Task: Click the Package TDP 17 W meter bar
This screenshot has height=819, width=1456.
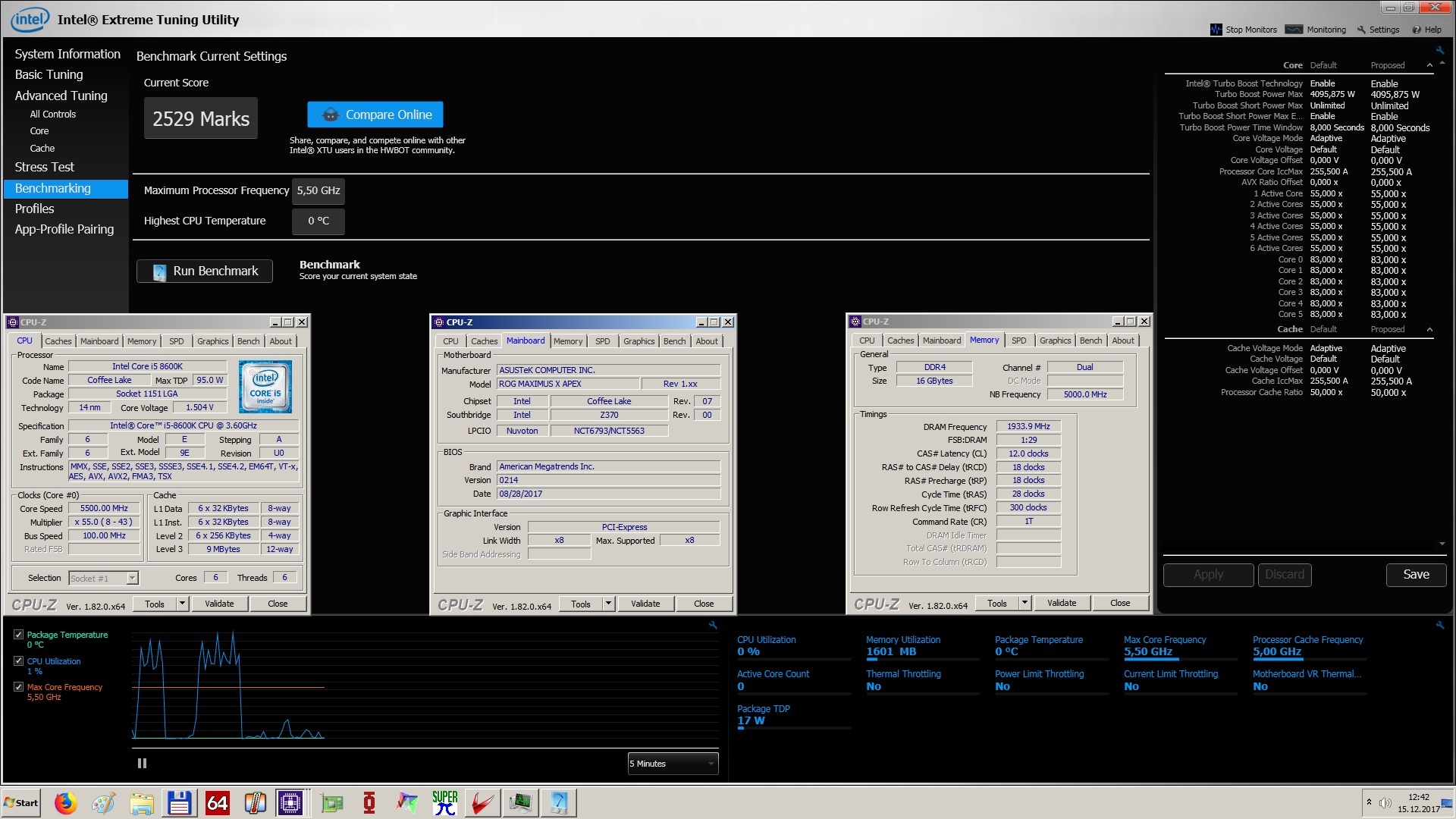Action: 794,728
